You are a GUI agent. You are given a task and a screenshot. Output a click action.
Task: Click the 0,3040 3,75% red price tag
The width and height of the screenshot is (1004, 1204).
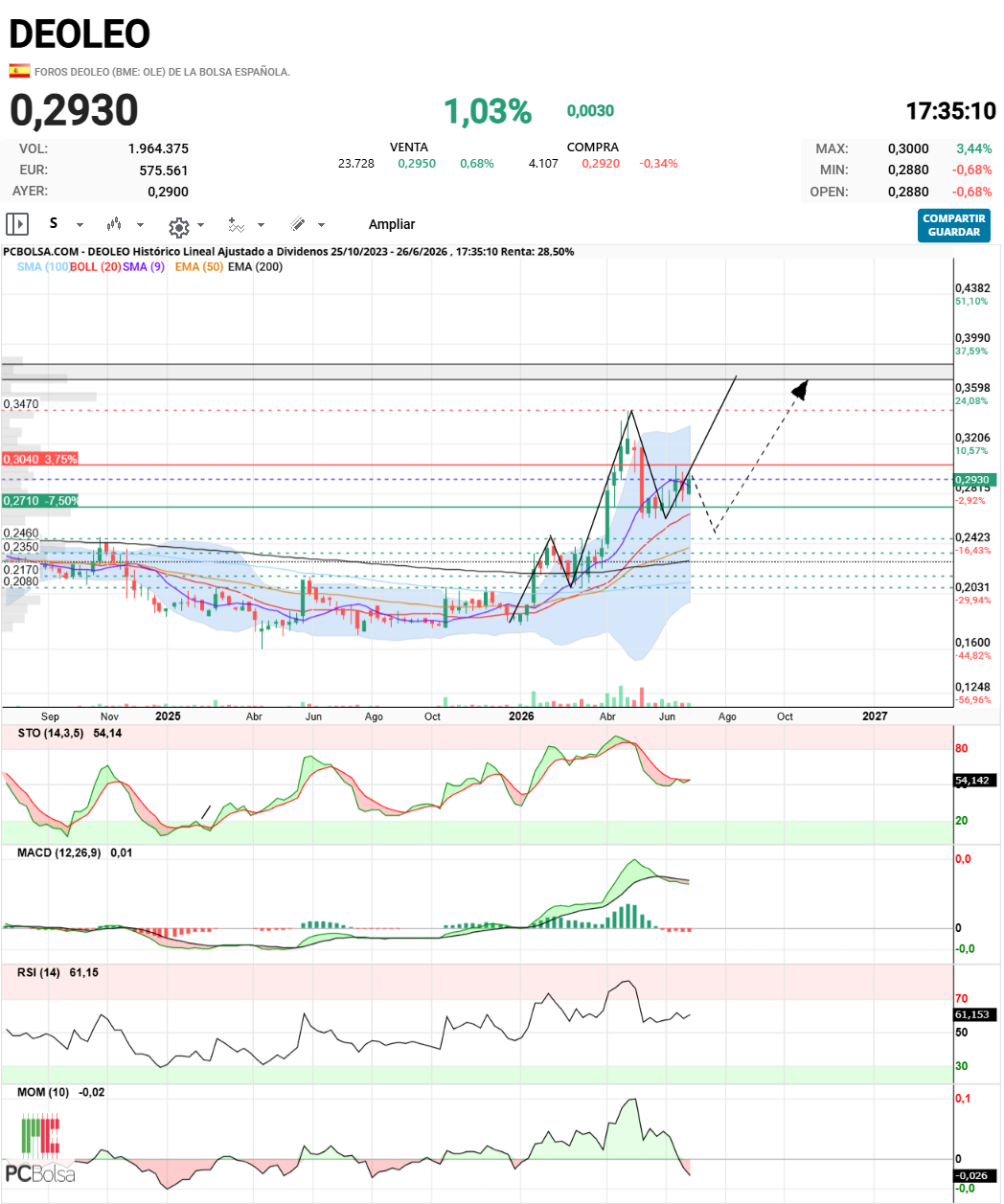click(x=40, y=459)
